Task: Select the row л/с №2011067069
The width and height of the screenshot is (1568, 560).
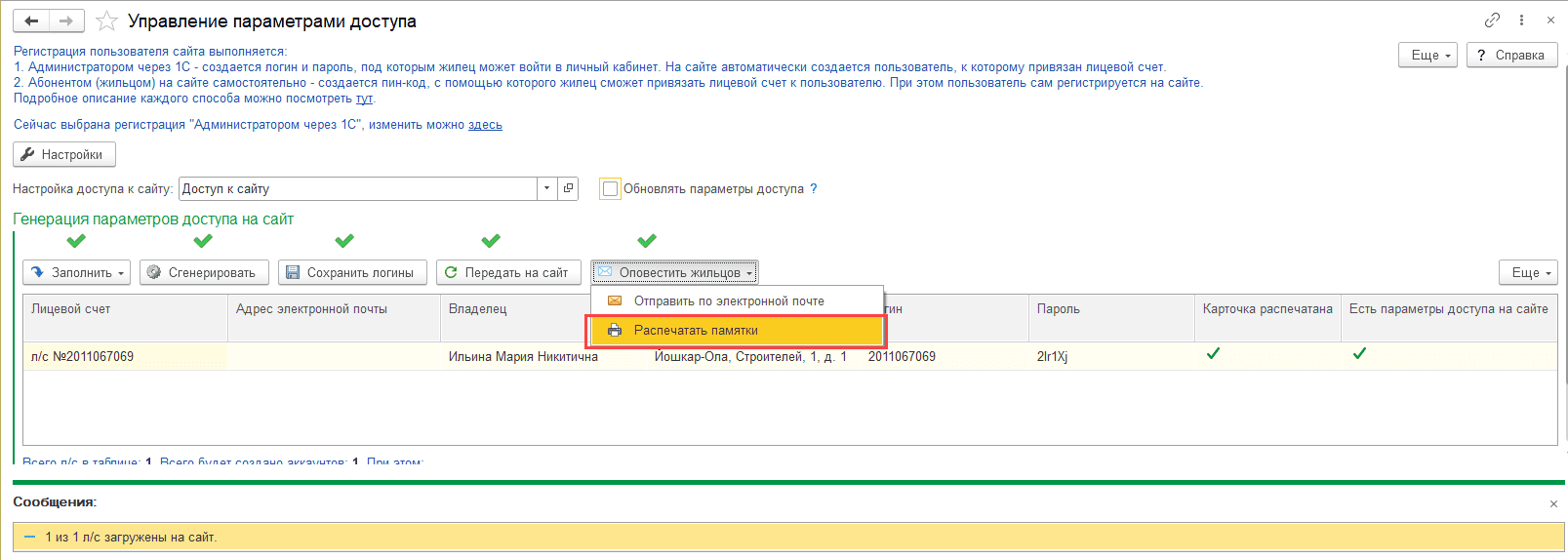Action: [82, 357]
